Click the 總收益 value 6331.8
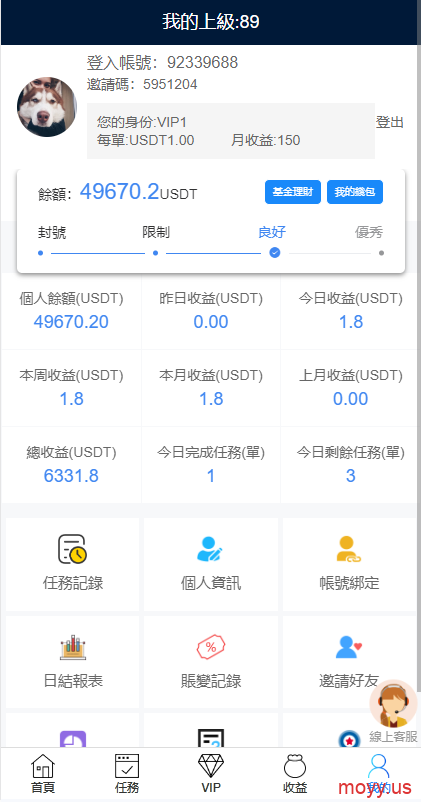The image size is (421, 802). [x=71, y=476]
